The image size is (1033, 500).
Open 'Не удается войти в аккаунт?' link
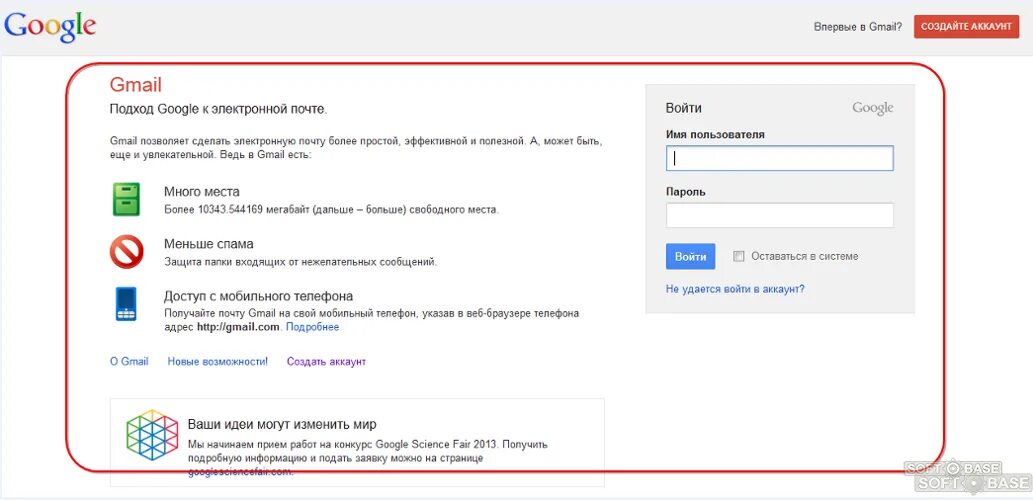[735, 289]
